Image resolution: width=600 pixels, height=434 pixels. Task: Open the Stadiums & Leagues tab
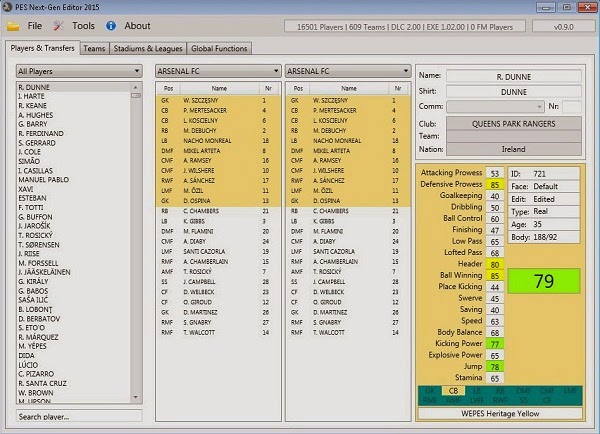click(x=148, y=49)
